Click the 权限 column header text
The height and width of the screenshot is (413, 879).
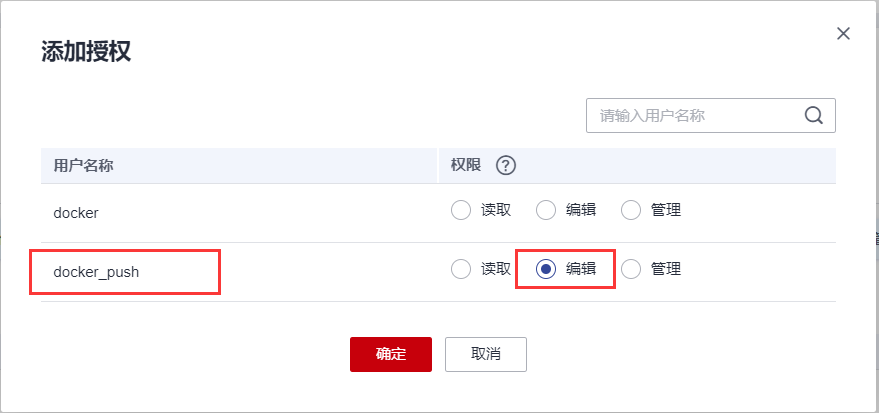pyautogui.click(x=466, y=165)
